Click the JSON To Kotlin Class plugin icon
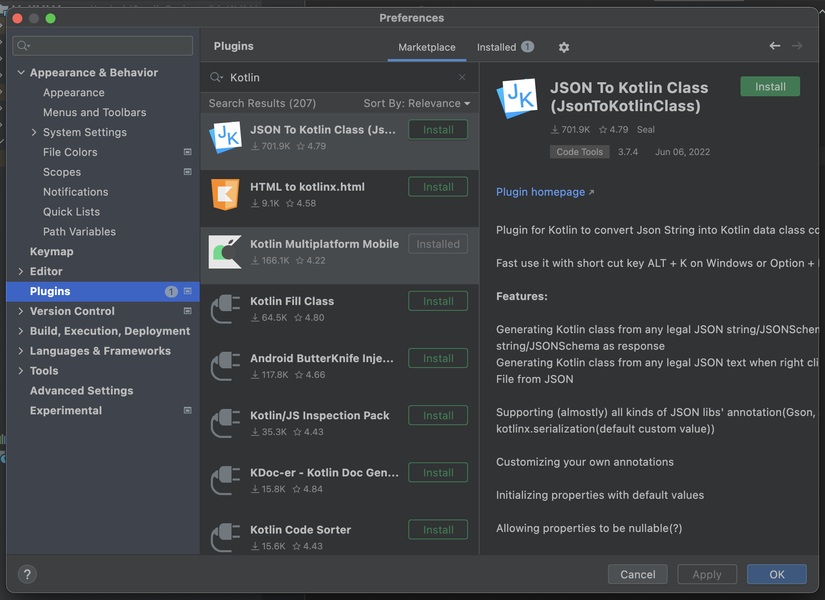Viewport: 825px width, 600px height. 225,137
